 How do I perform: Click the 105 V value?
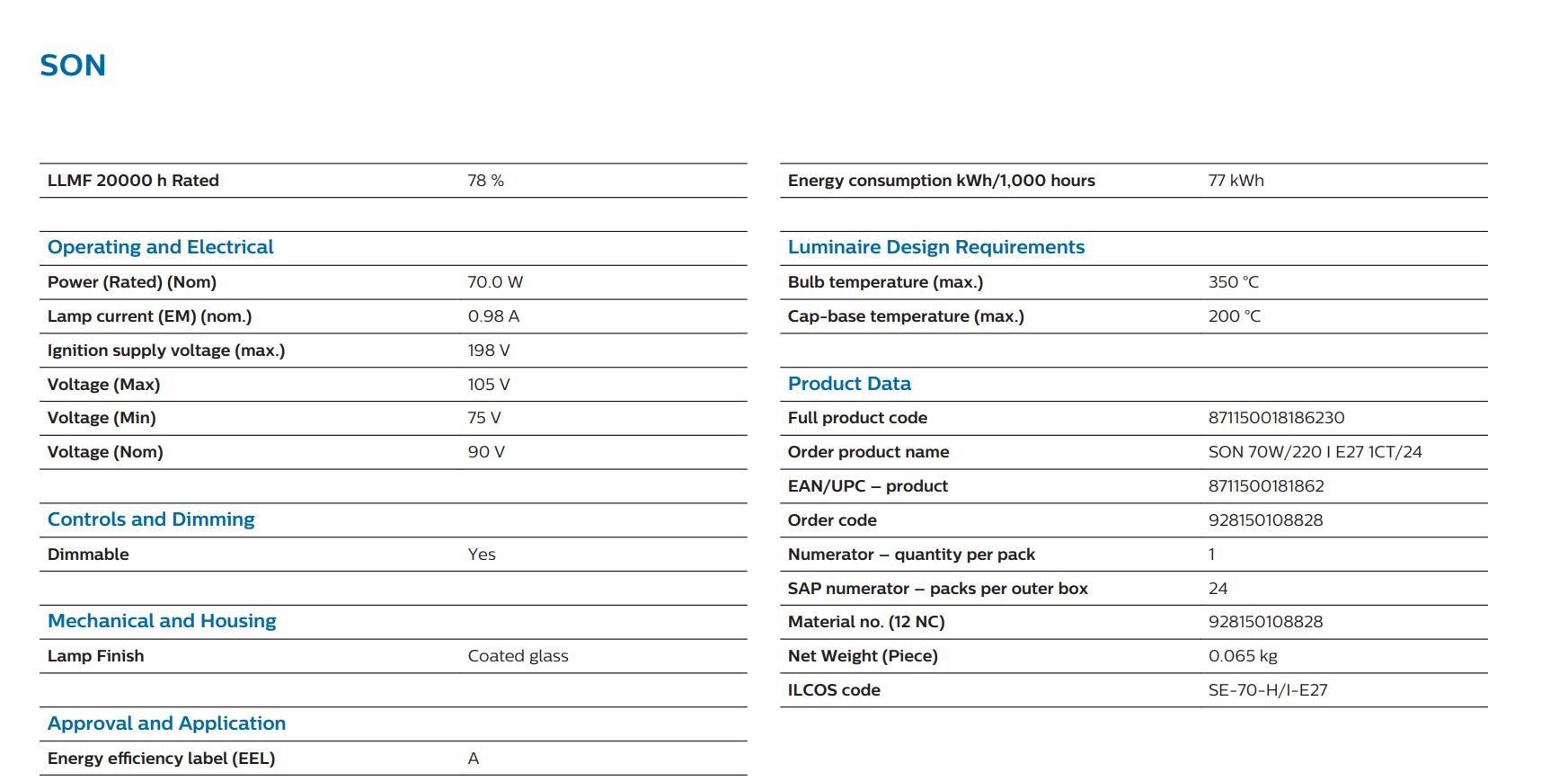(x=489, y=385)
